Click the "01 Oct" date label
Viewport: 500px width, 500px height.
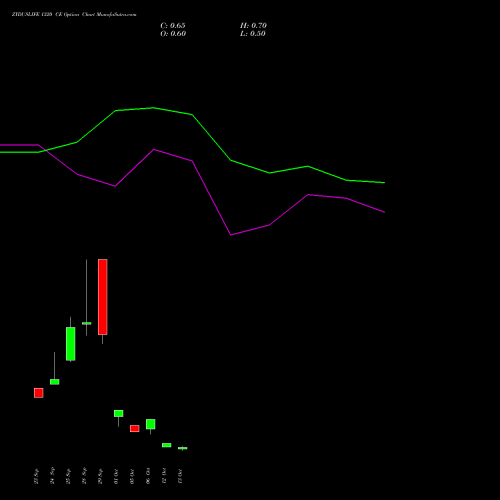116,477
